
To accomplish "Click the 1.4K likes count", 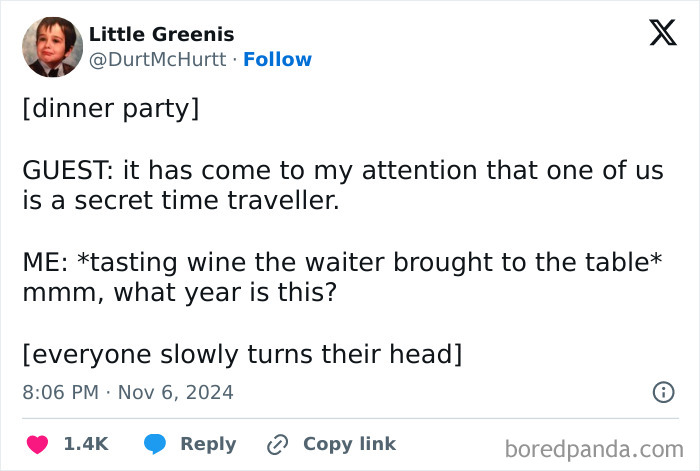I will 85,444.
